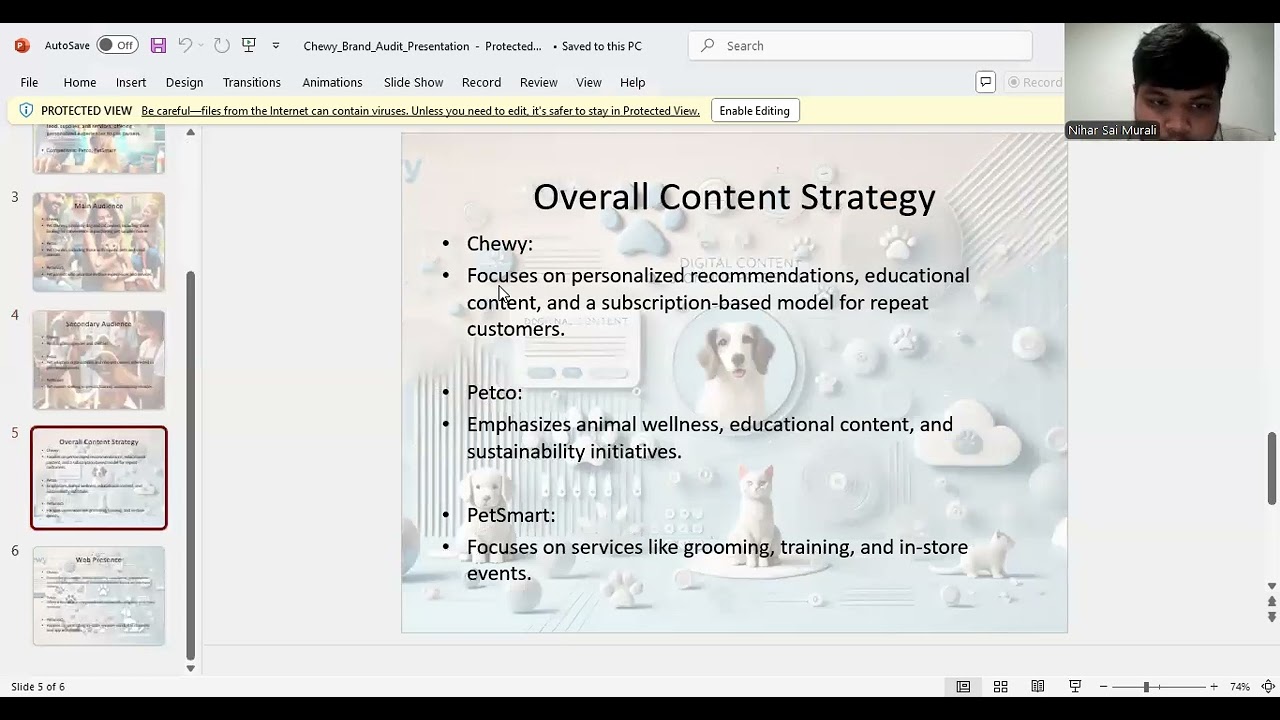Screen dimensions: 1280x720
Task: Start presentation from beginning icon
Action: [249, 46]
